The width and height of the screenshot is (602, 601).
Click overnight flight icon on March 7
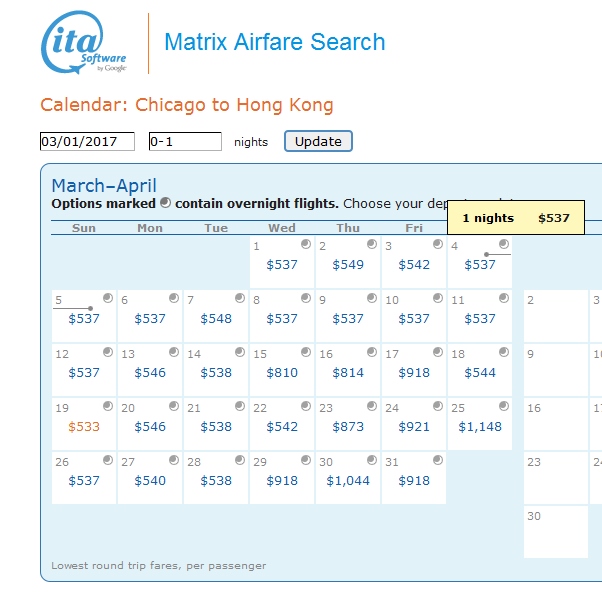pyautogui.click(x=239, y=298)
